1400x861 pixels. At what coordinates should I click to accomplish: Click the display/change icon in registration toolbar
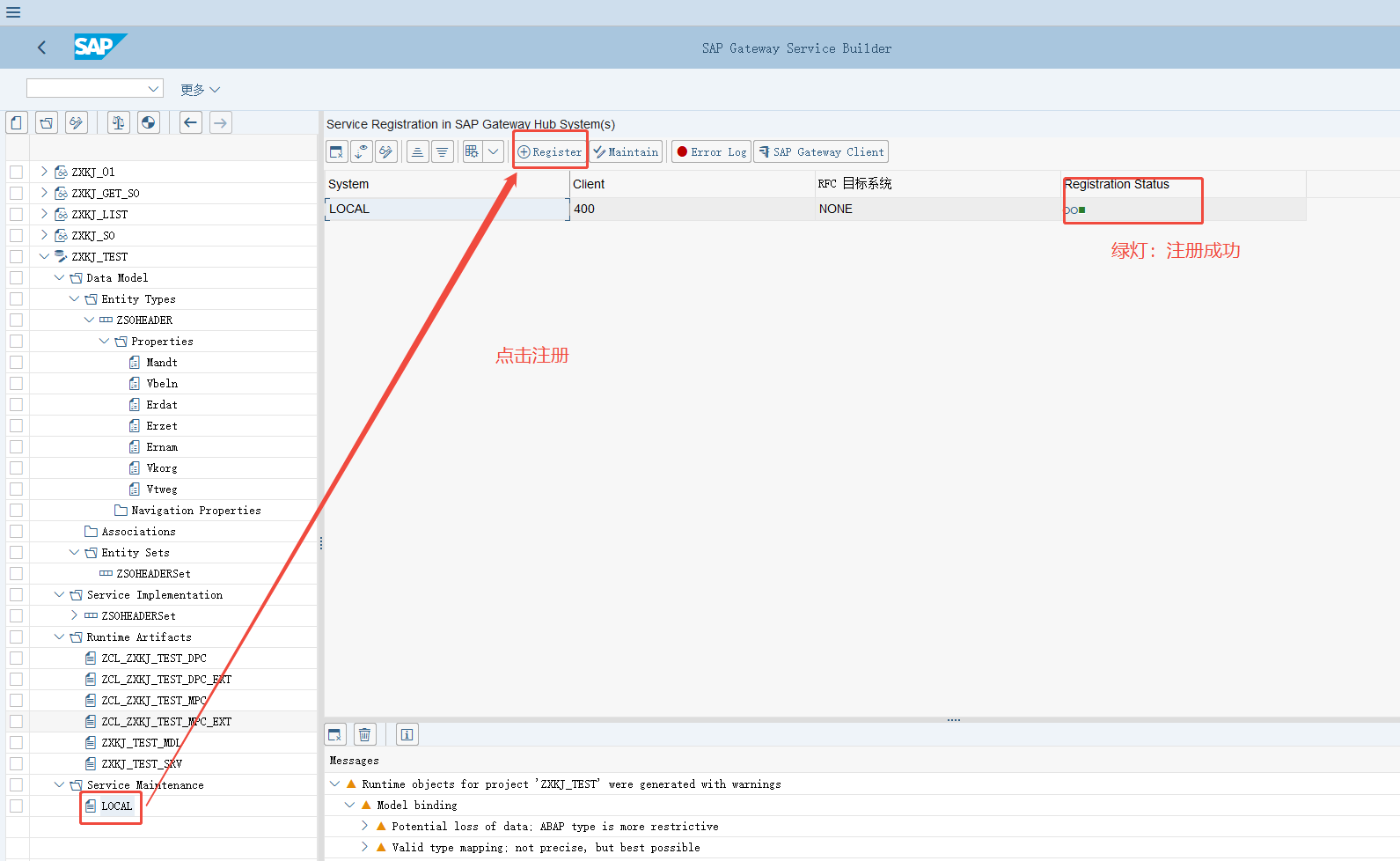[x=386, y=151]
